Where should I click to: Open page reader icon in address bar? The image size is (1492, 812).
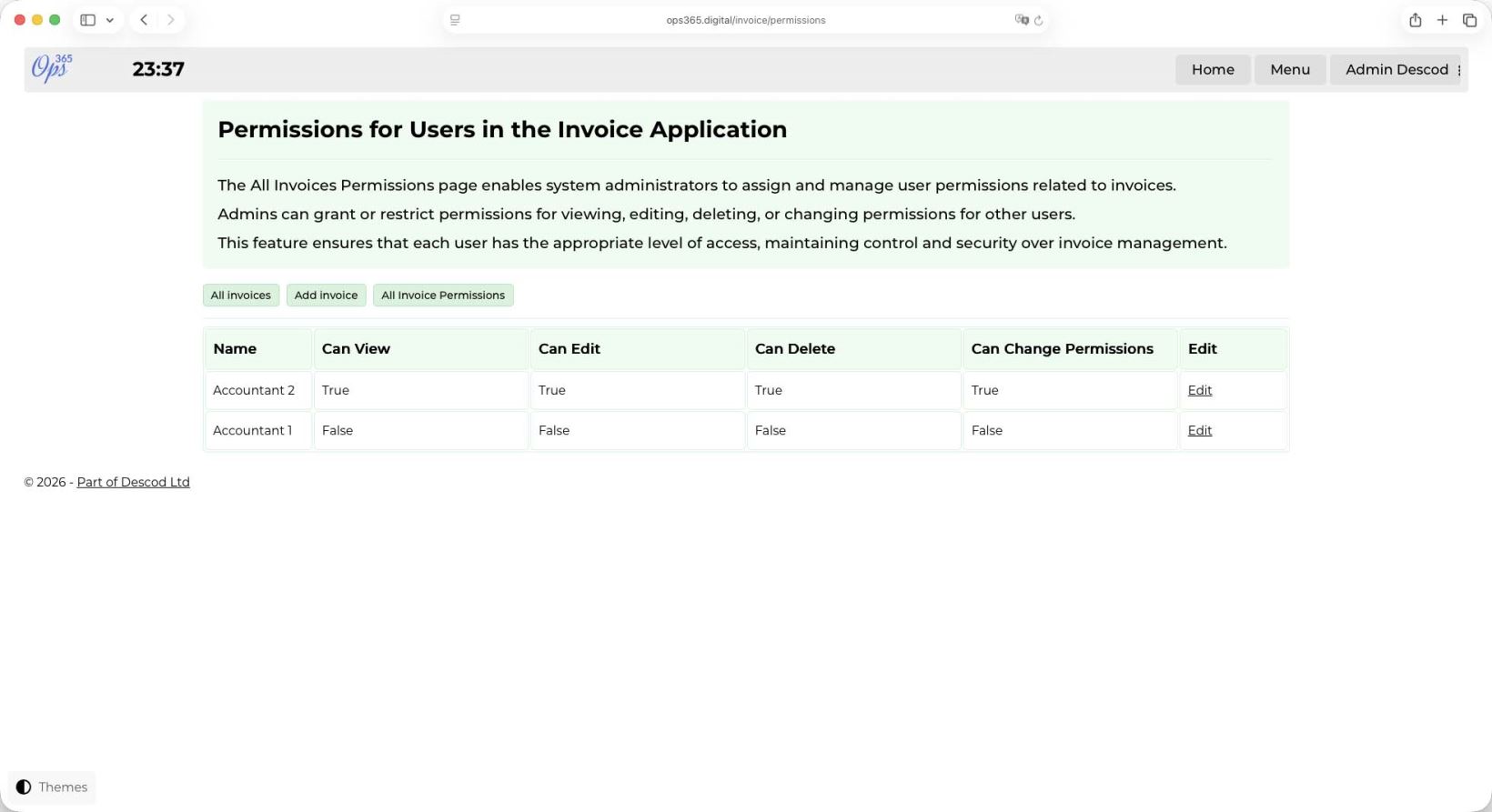(455, 20)
